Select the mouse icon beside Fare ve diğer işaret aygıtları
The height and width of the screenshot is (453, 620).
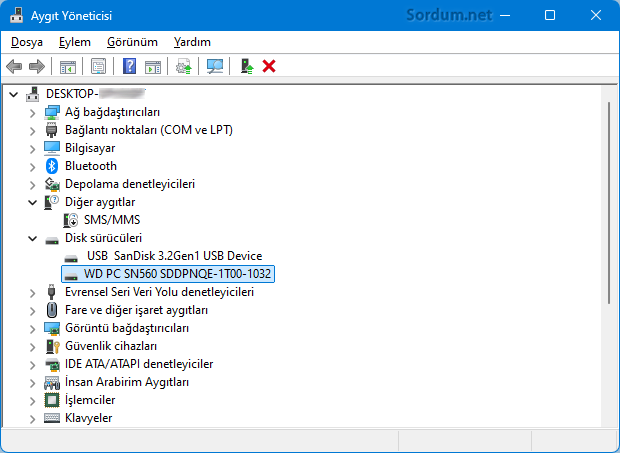pos(52,310)
